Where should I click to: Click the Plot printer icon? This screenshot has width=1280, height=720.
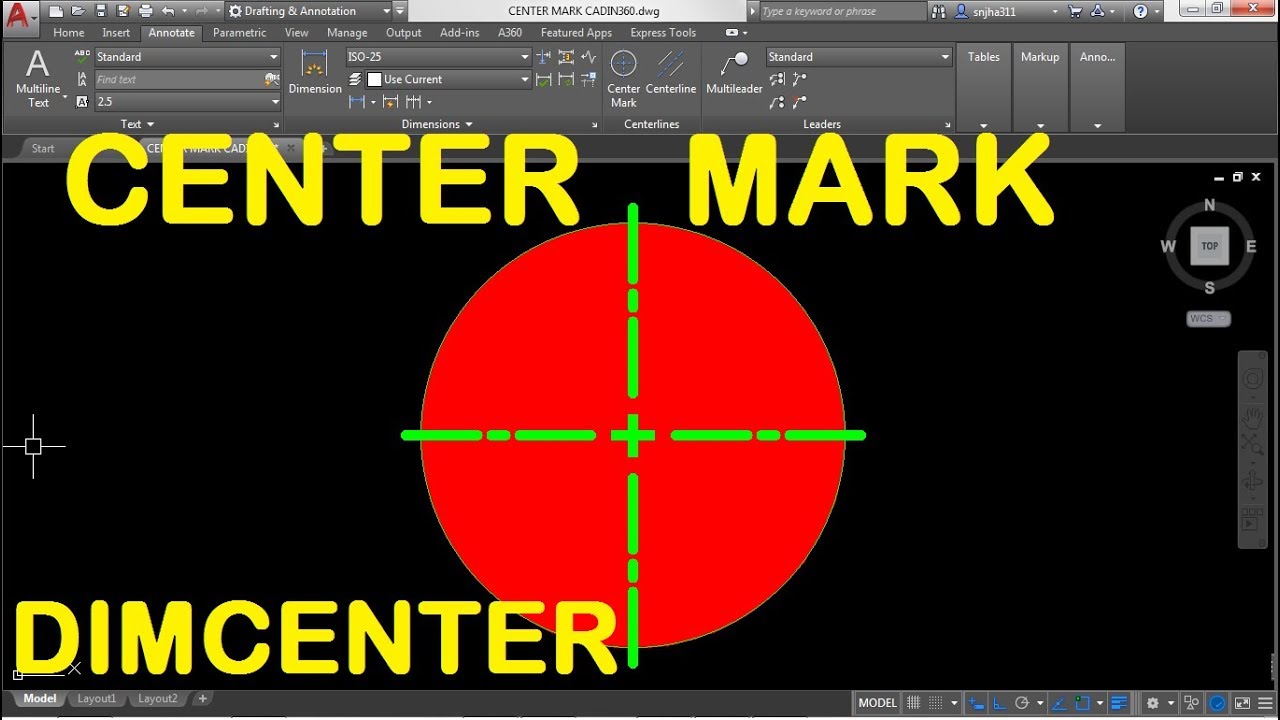[145, 11]
